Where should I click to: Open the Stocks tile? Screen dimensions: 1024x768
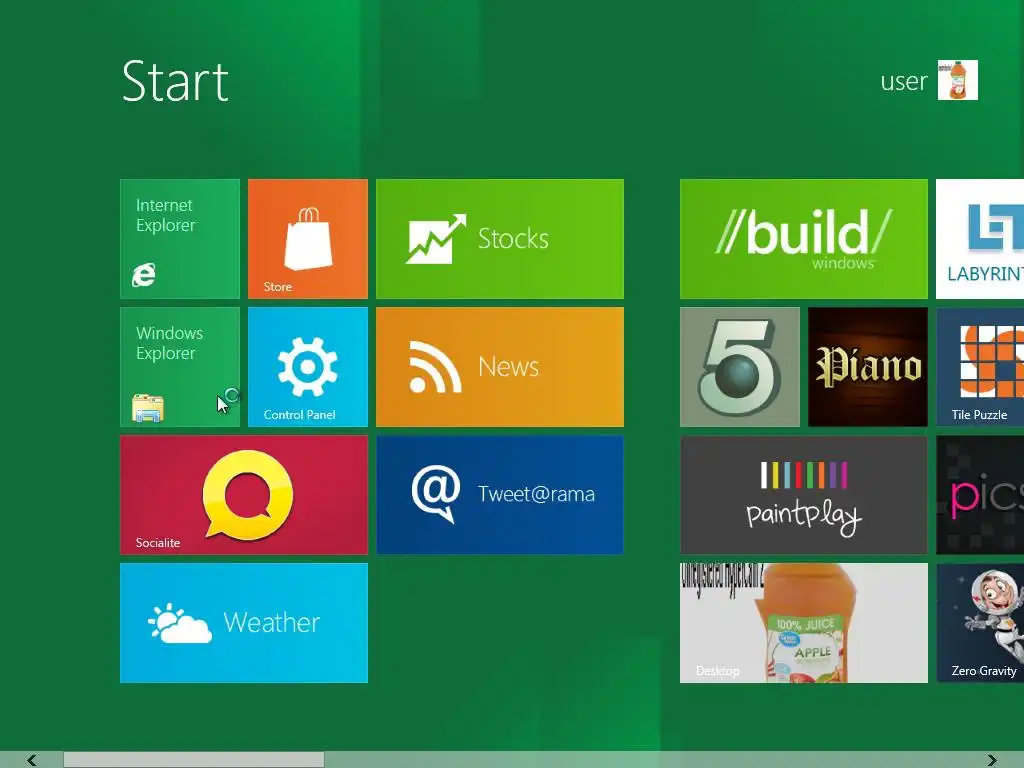point(500,239)
